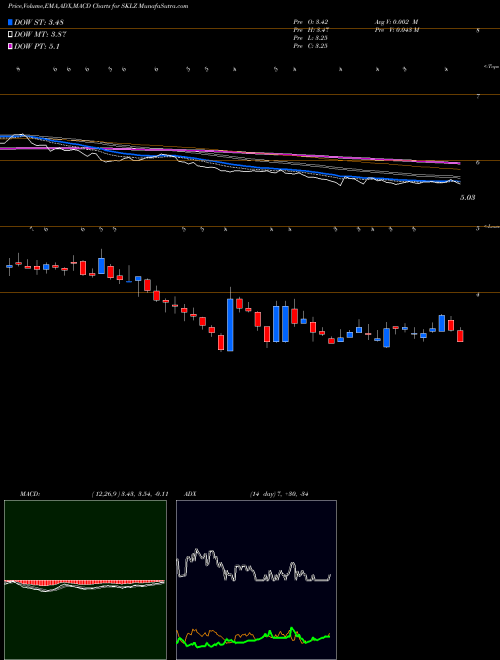The image size is (500, 660).
Task: Select the 'DOW PT: 5.1' legend label
Action: (x=37, y=47)
